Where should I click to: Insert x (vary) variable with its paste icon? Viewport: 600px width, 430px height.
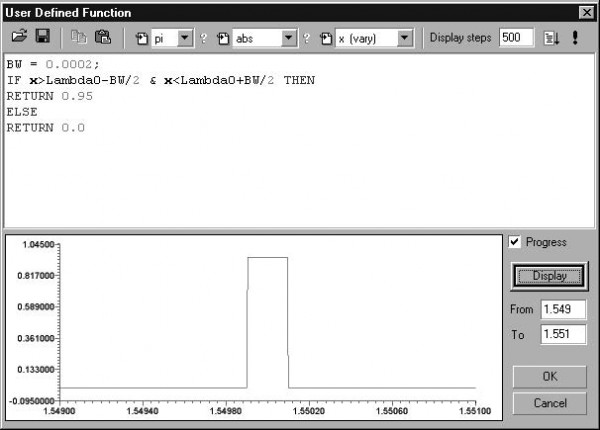(x=326, y=39)
